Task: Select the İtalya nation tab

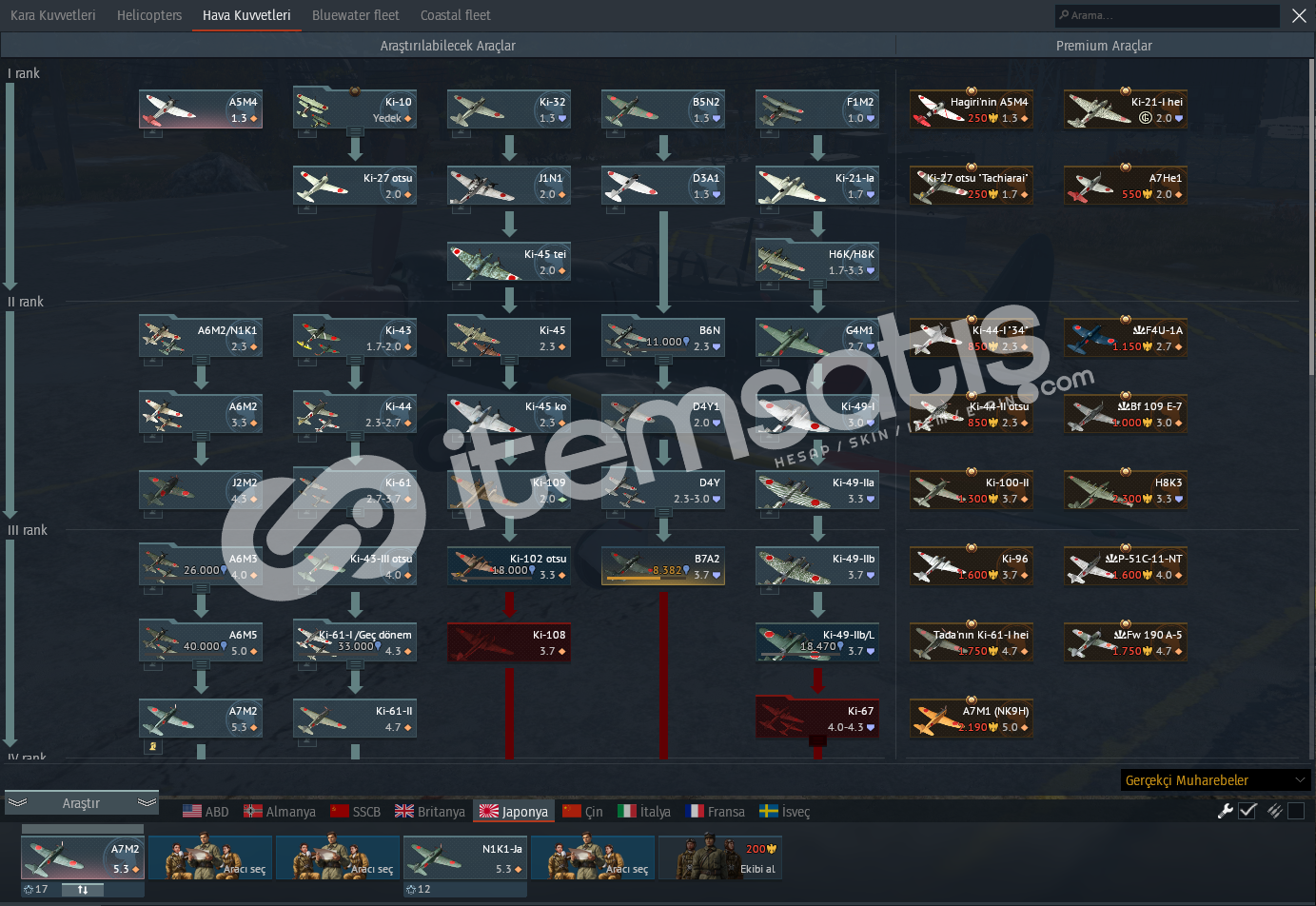Action: pos(644,812)
